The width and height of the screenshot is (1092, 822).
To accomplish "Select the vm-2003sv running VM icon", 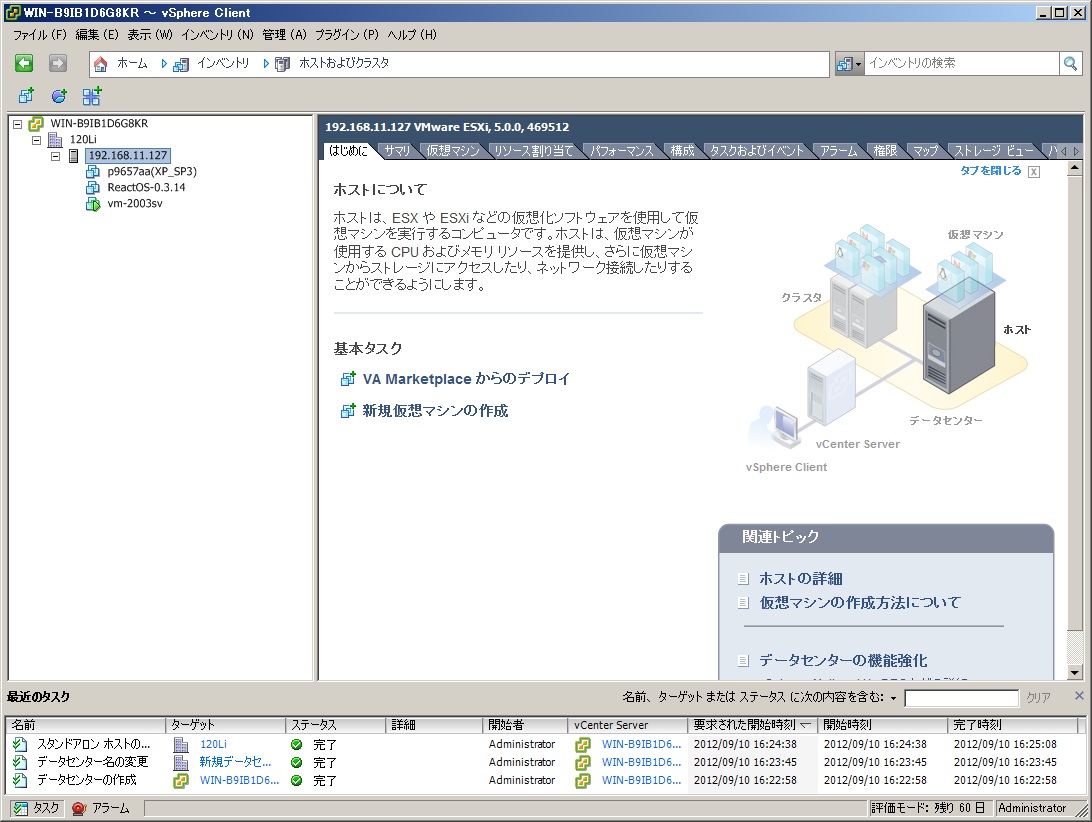I will [x=93, y=203].
